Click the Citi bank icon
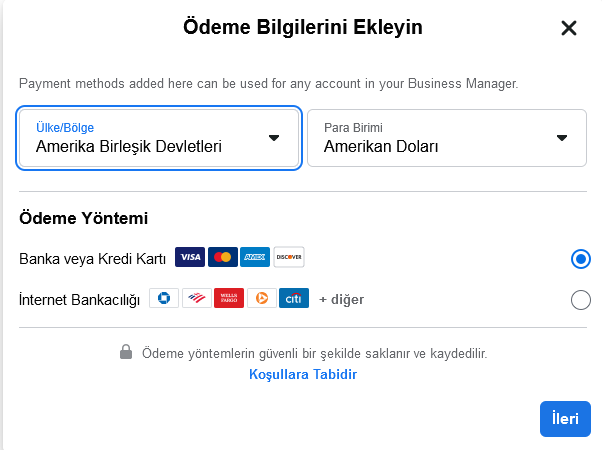Screen dimensions: 602x450 (x=294, y=298)
